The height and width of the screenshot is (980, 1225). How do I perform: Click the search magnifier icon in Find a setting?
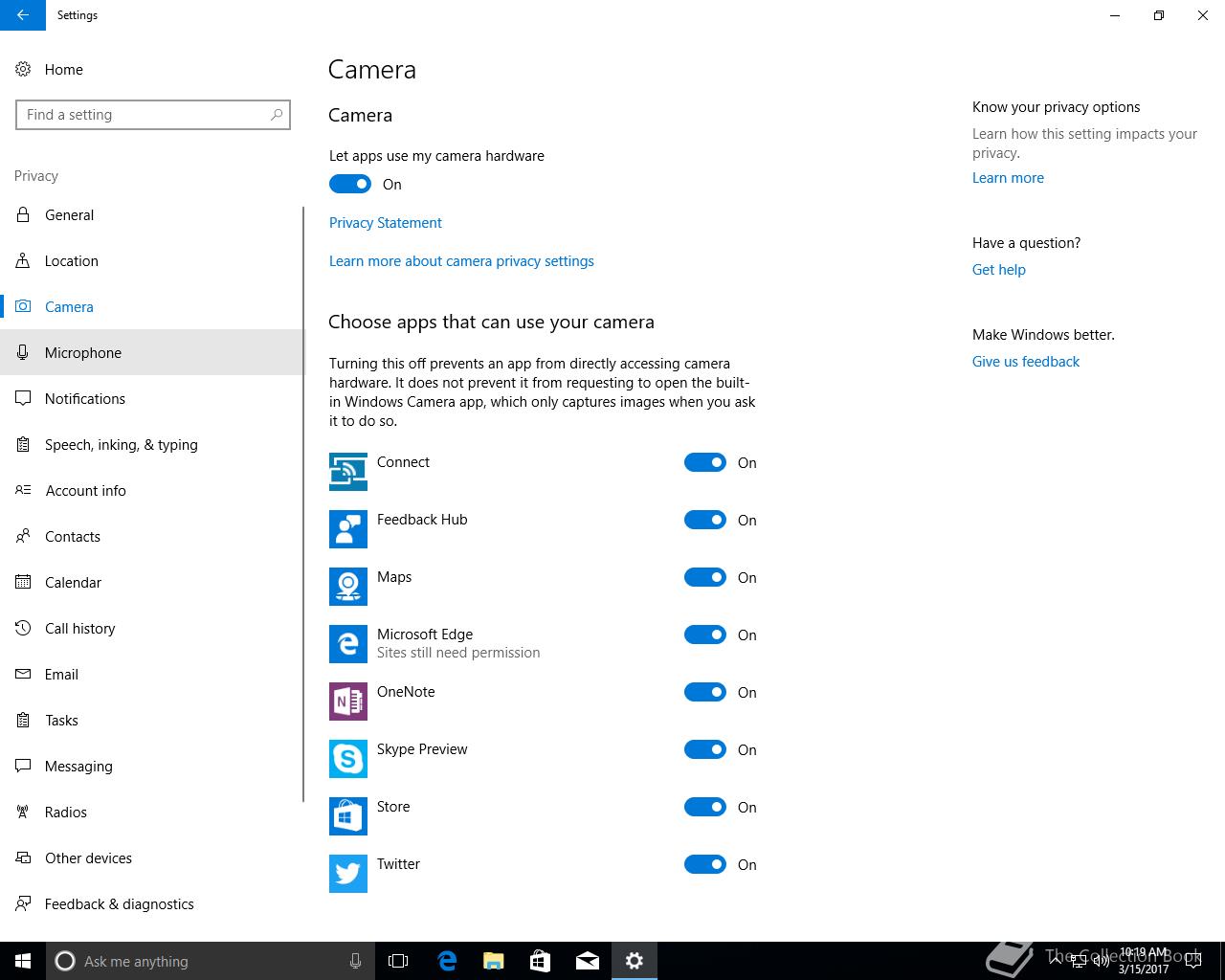point(277,115)
